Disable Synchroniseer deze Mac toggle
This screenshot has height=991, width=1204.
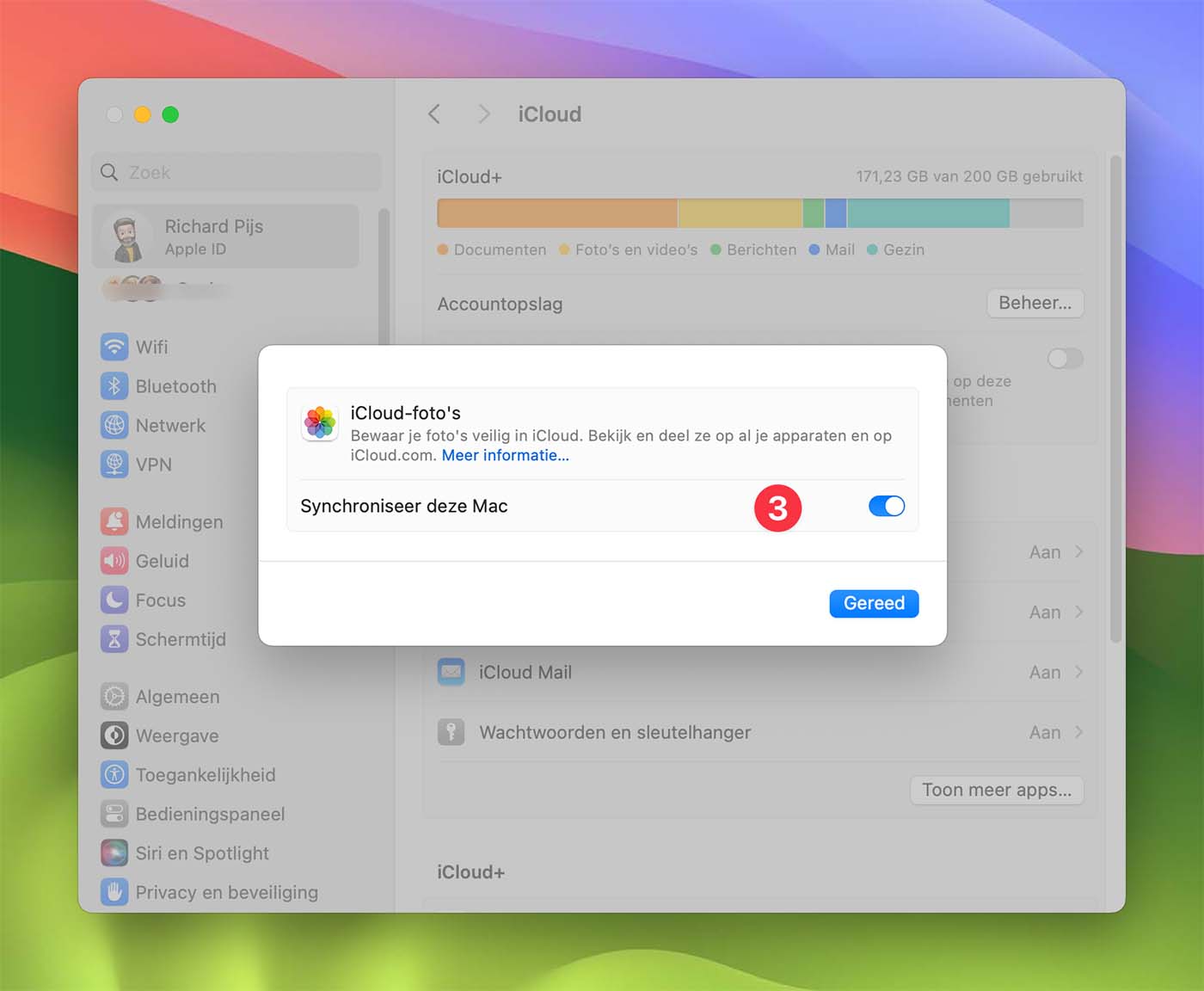point(887,506)
